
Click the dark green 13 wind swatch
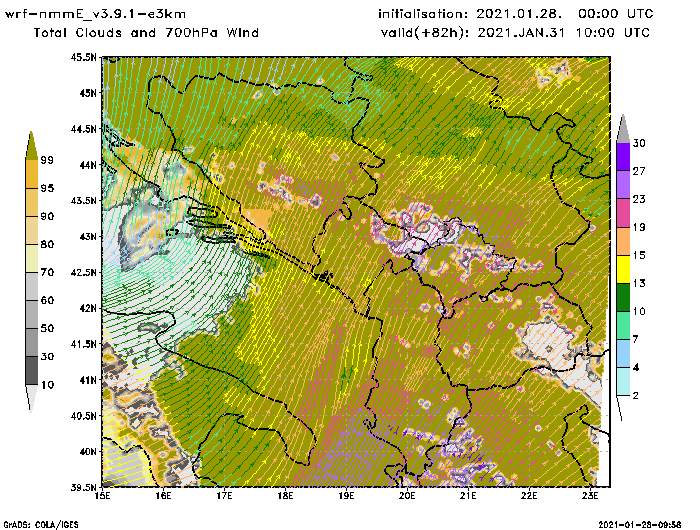coord(623,297)
